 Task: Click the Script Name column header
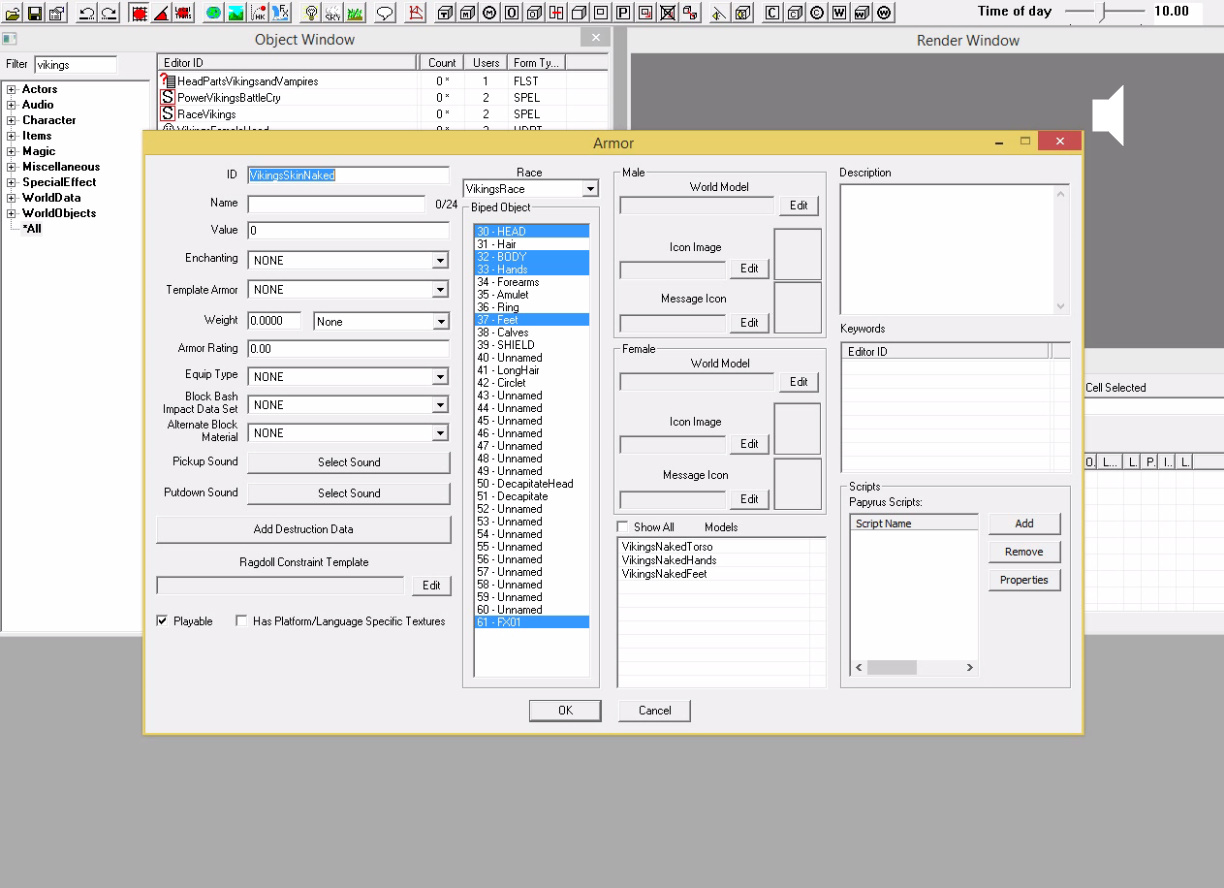914,523
